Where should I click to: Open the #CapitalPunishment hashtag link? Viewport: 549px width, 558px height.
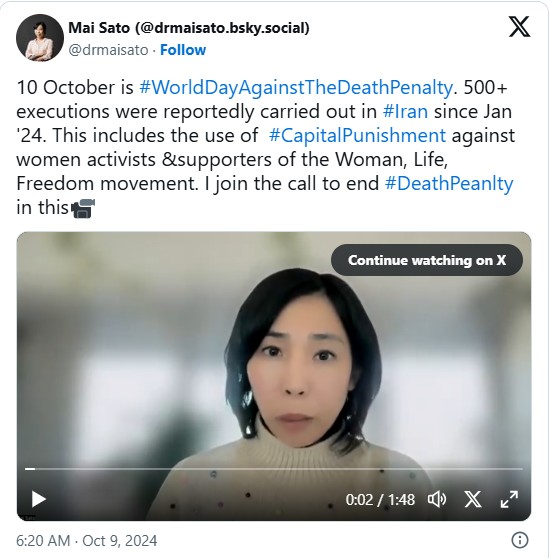tap(357, 136)
